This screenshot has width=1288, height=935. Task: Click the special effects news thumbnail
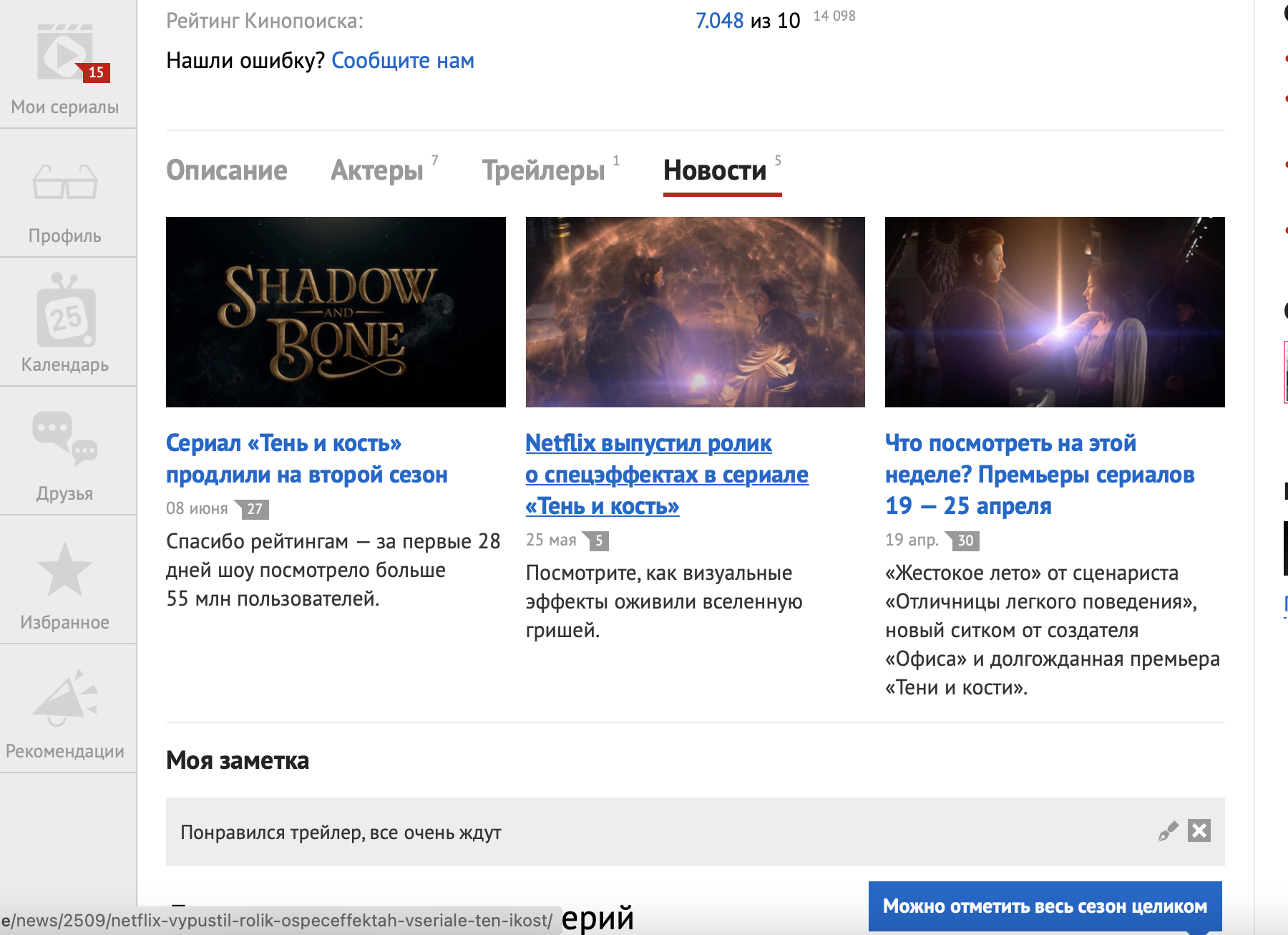tap(696, 312)
